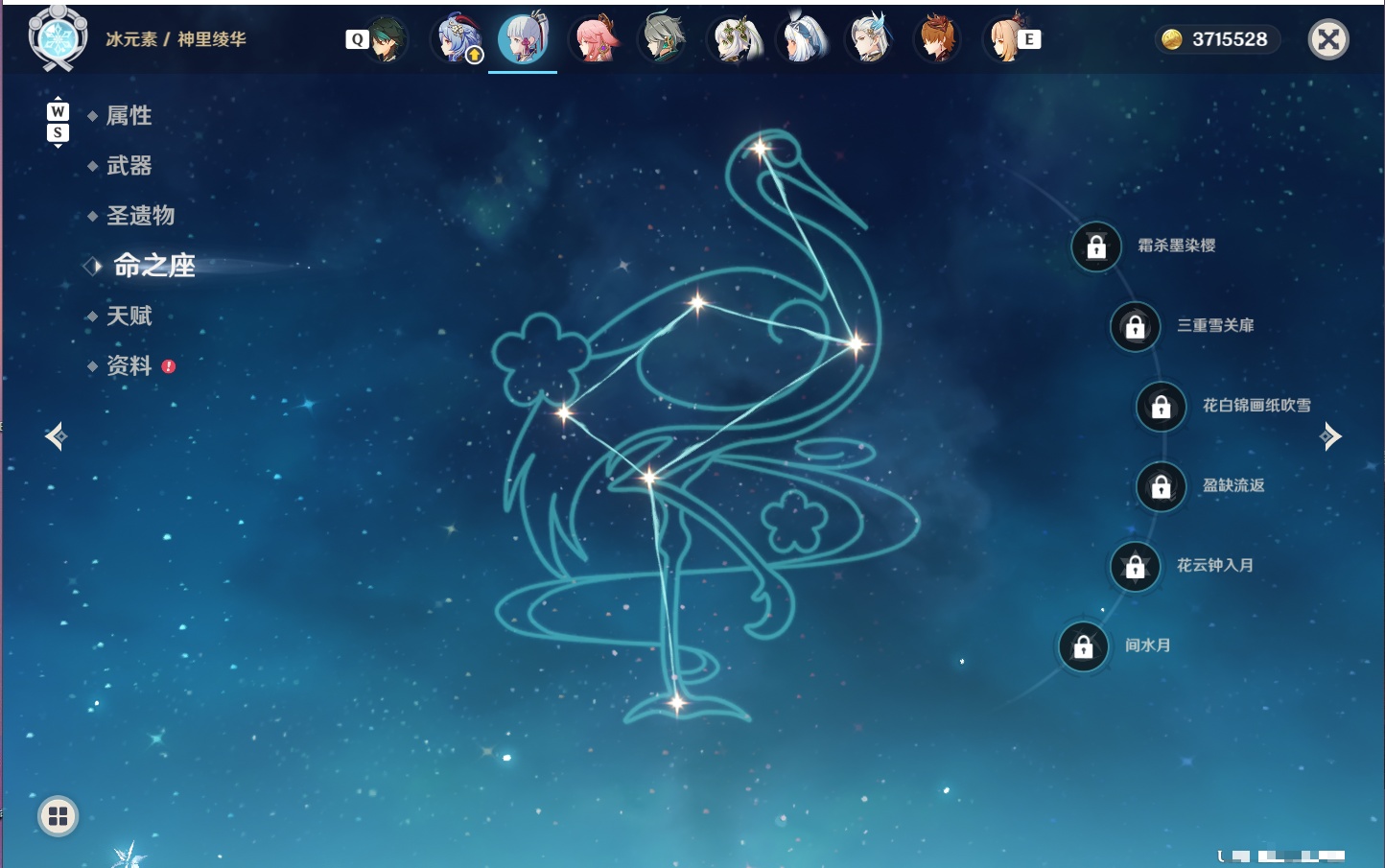Switch to next character with right arrow
Viewport: 1385px width, 868px height.
tap(1330, 436)
